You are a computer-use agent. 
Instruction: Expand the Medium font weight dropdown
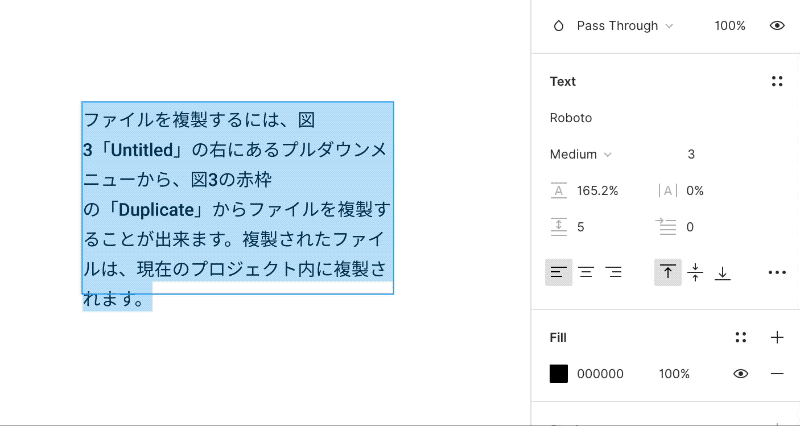pos(581,154)
